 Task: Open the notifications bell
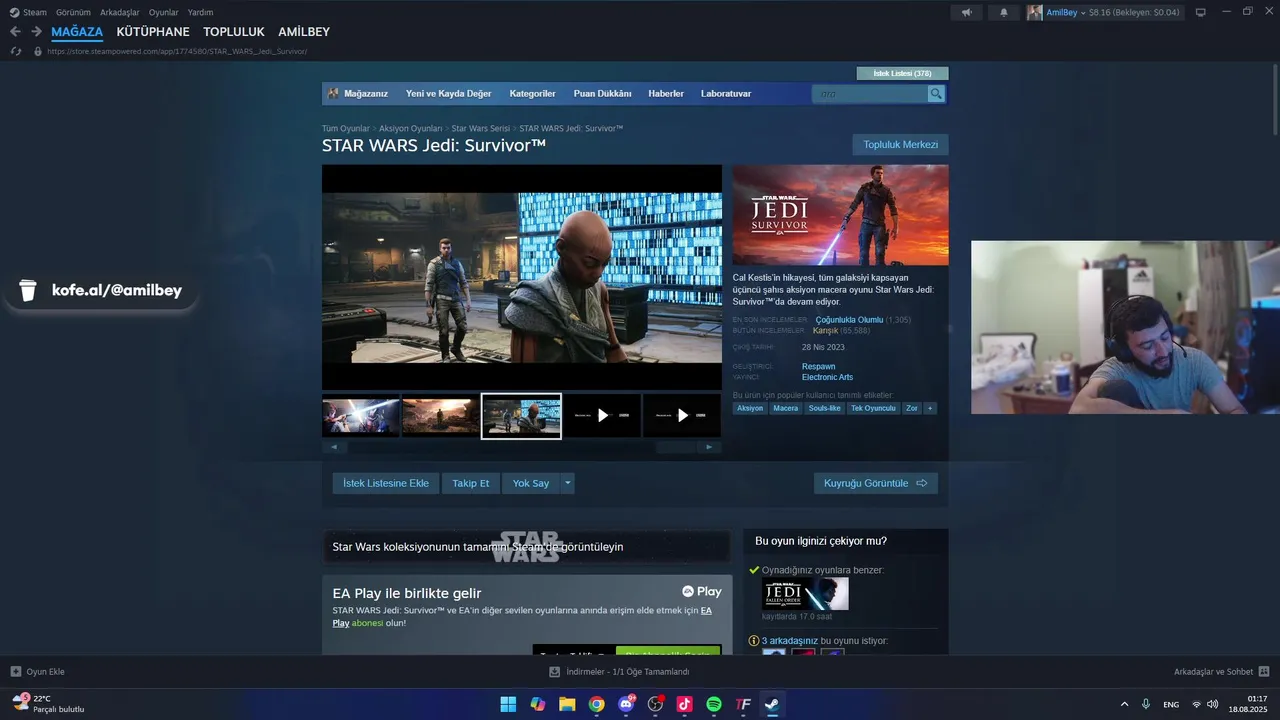(x=1004, y=12)
